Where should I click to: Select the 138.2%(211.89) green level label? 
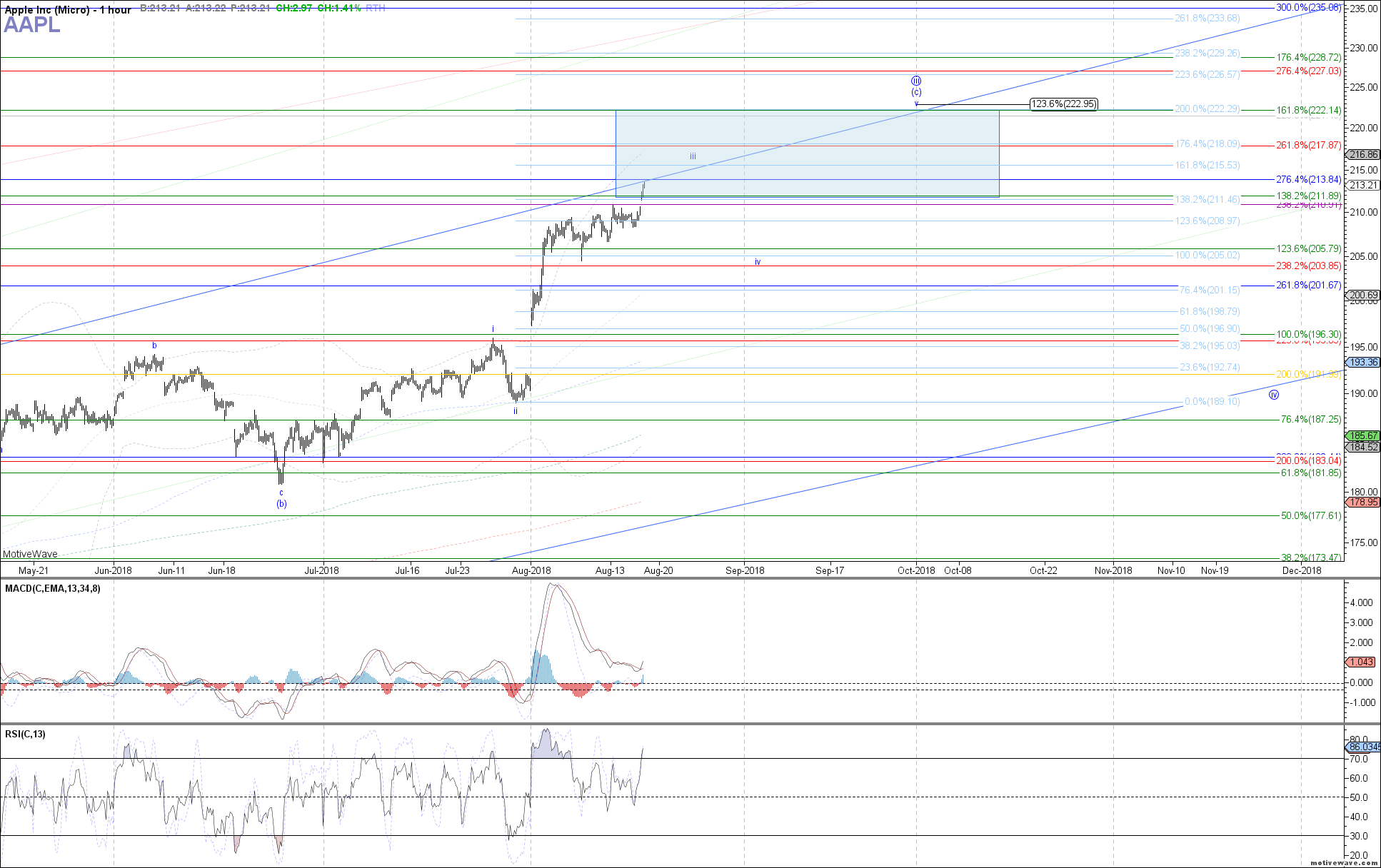tap(1309, 196)
